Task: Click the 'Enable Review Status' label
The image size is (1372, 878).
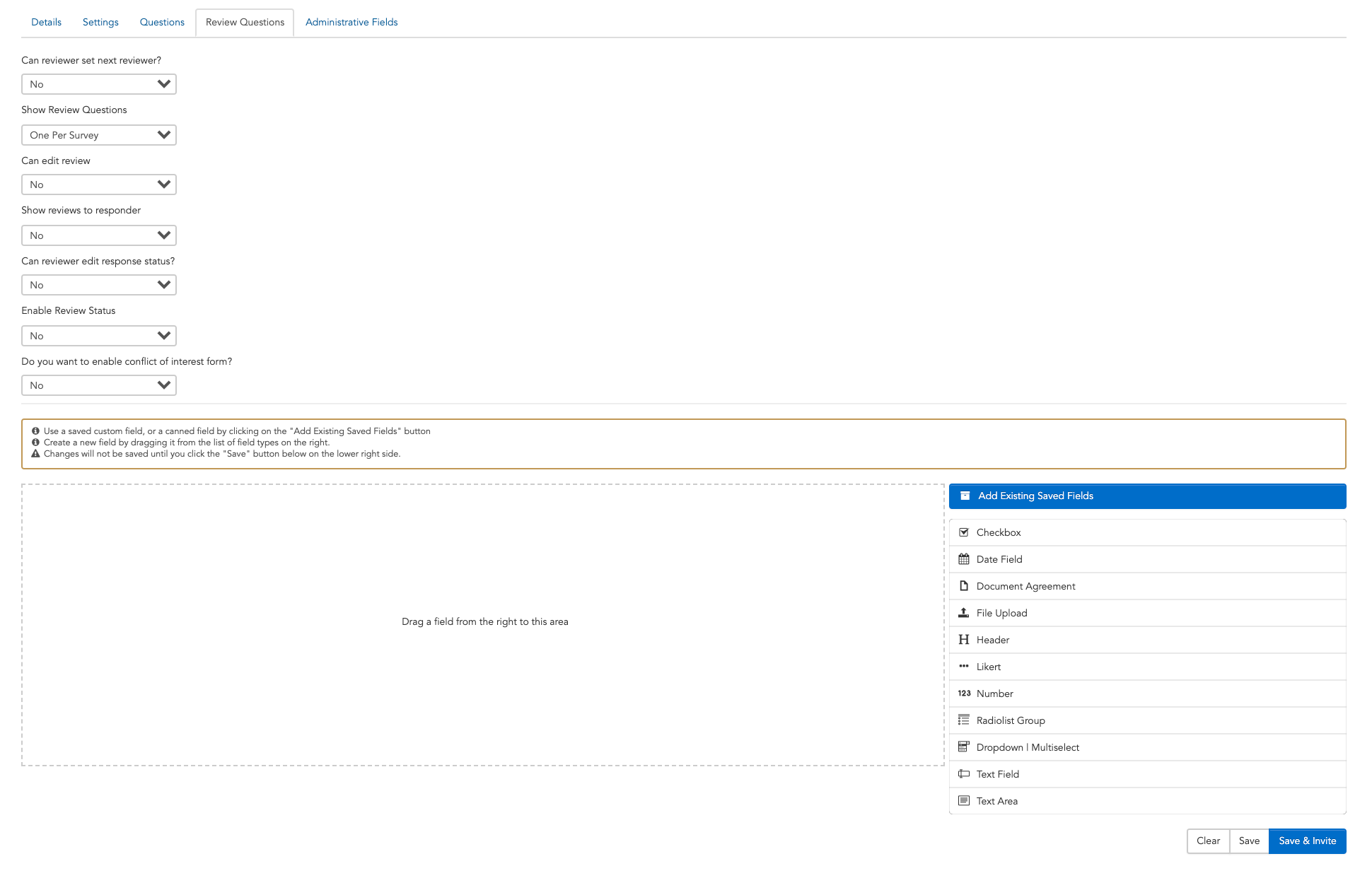Action: pos(68,310)
